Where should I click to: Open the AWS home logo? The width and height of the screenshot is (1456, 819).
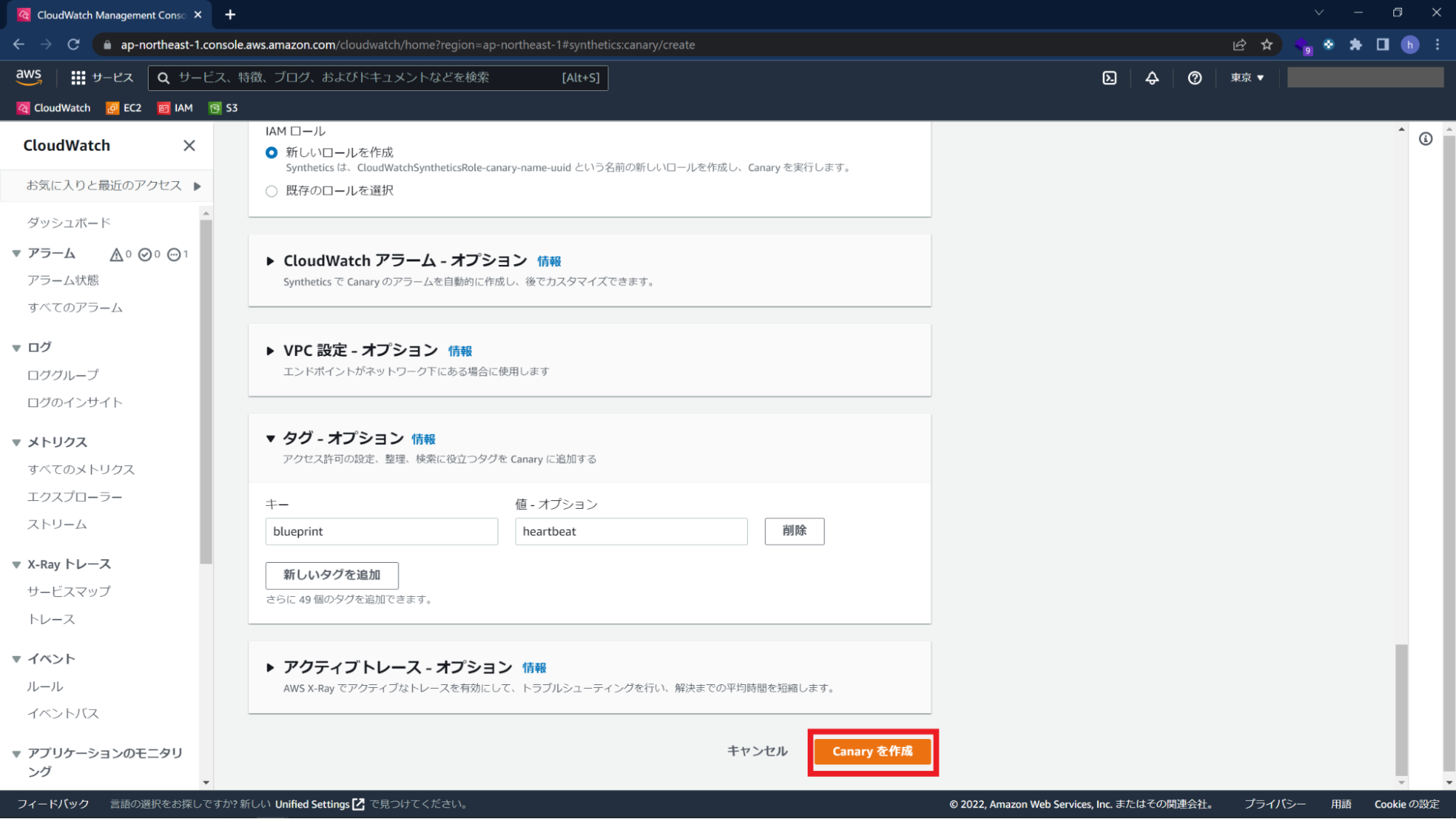point(28,77)
